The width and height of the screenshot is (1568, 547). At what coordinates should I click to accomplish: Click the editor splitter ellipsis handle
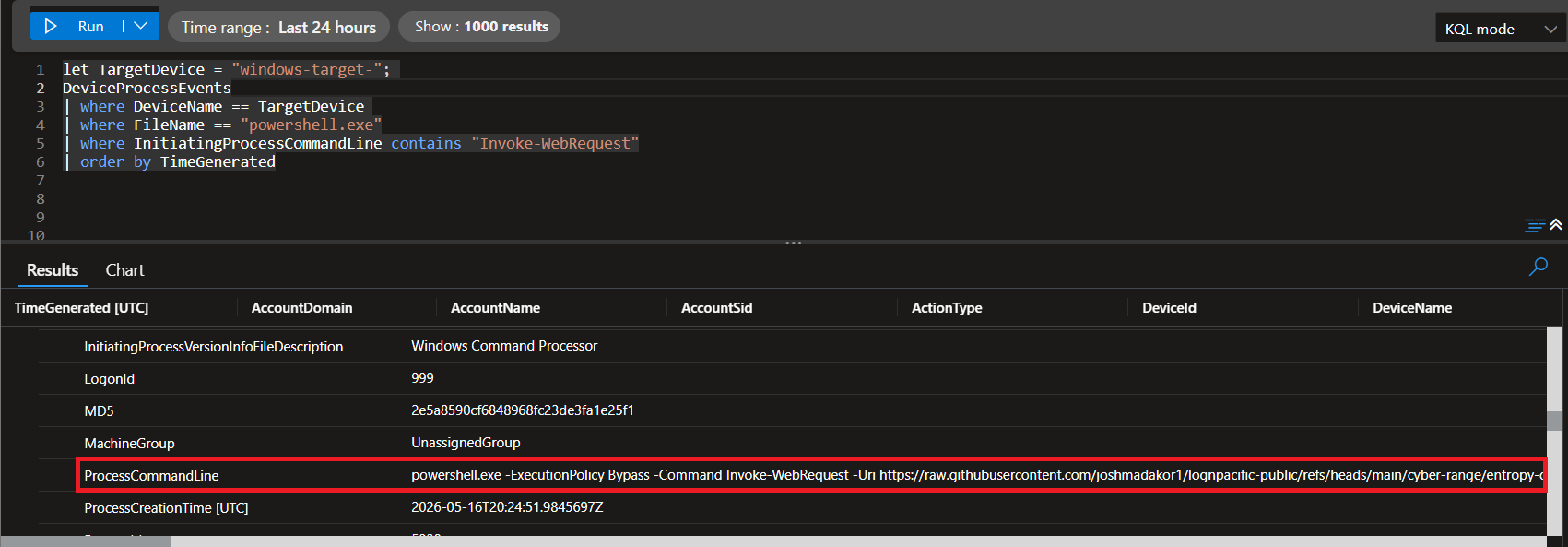793,243
